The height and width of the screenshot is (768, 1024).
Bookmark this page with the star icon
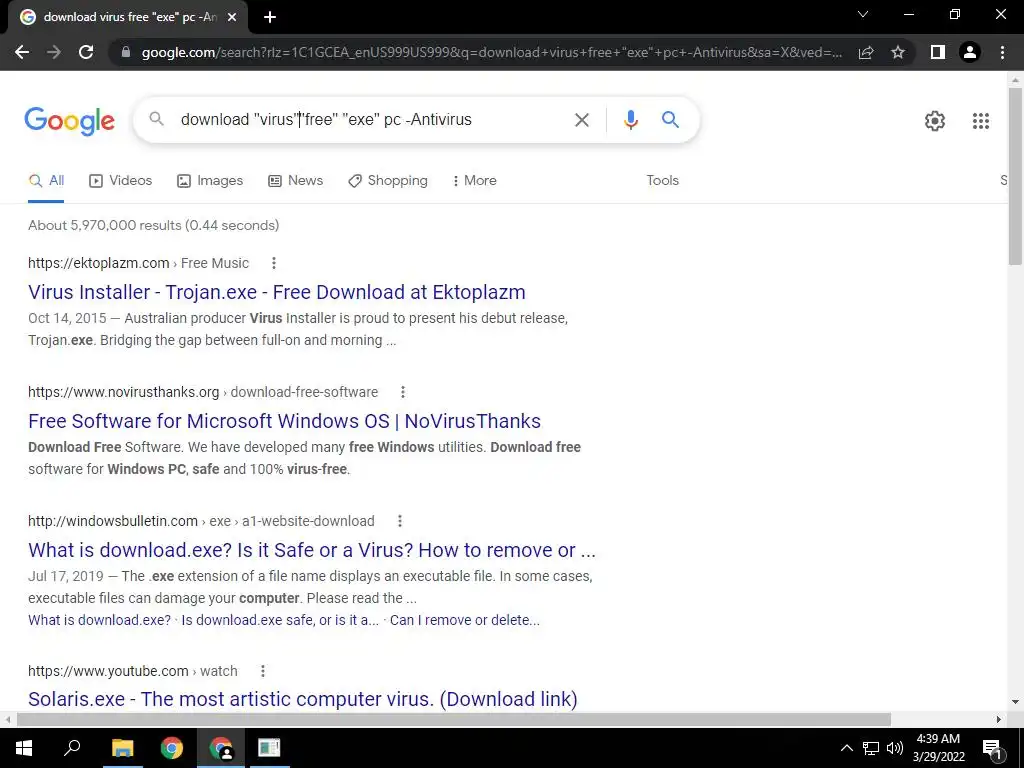pyautogui.click(x=898, y=52)
